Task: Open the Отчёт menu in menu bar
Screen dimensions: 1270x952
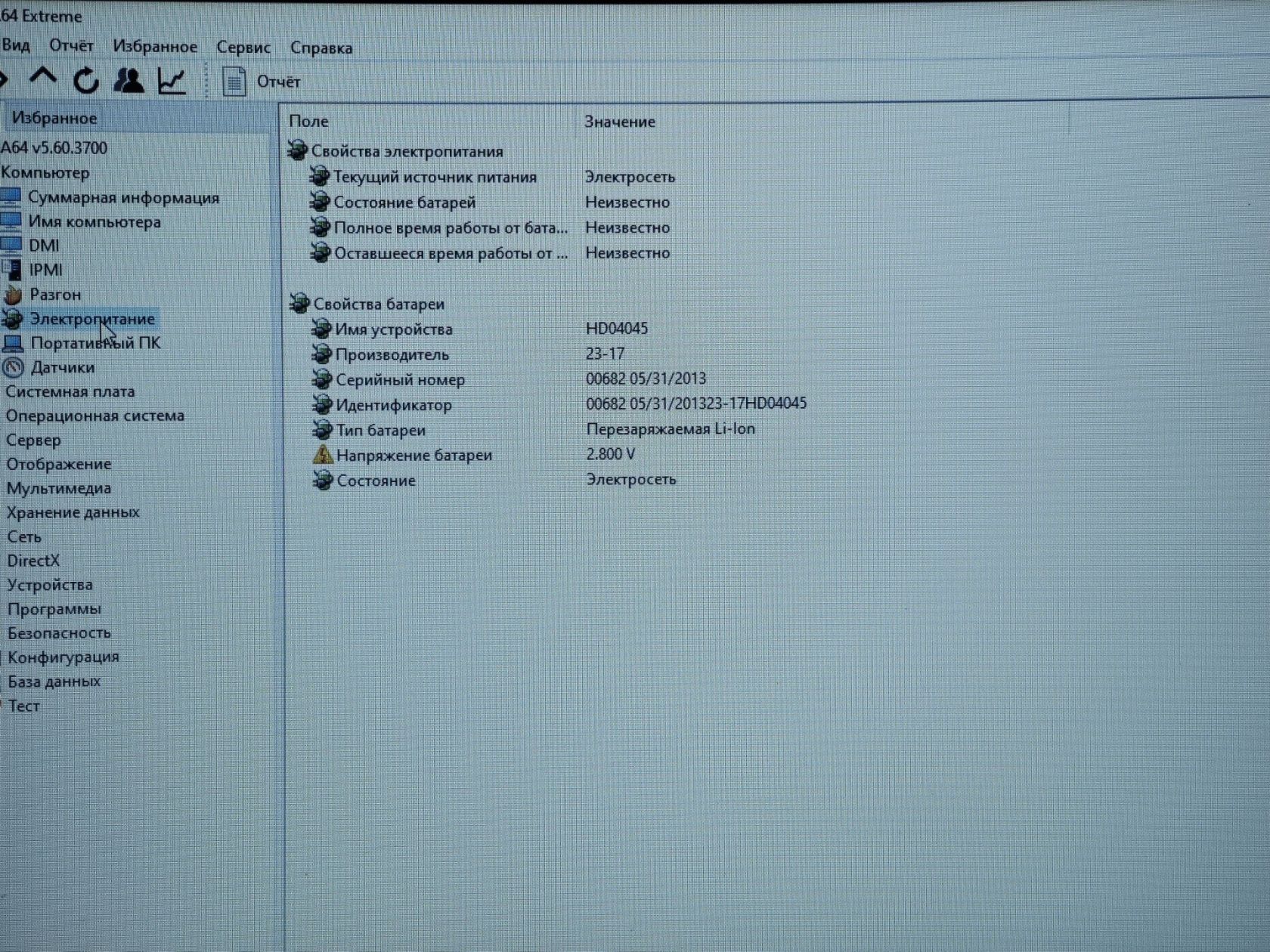Action: point(71,46)
